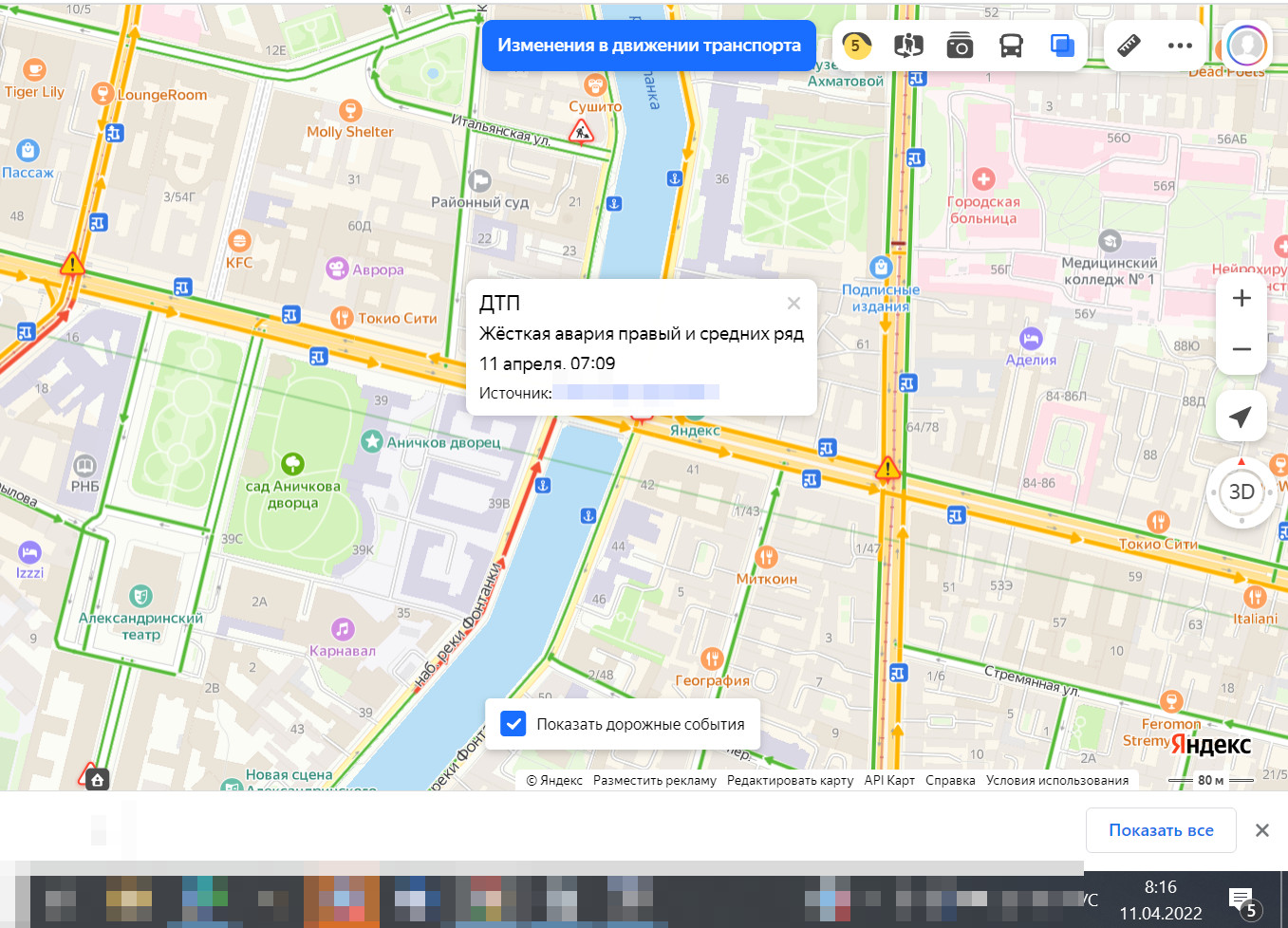This screenshot has width=1288, height=928.
Task: Open the Разместить рекламу link
Action: 655,780
